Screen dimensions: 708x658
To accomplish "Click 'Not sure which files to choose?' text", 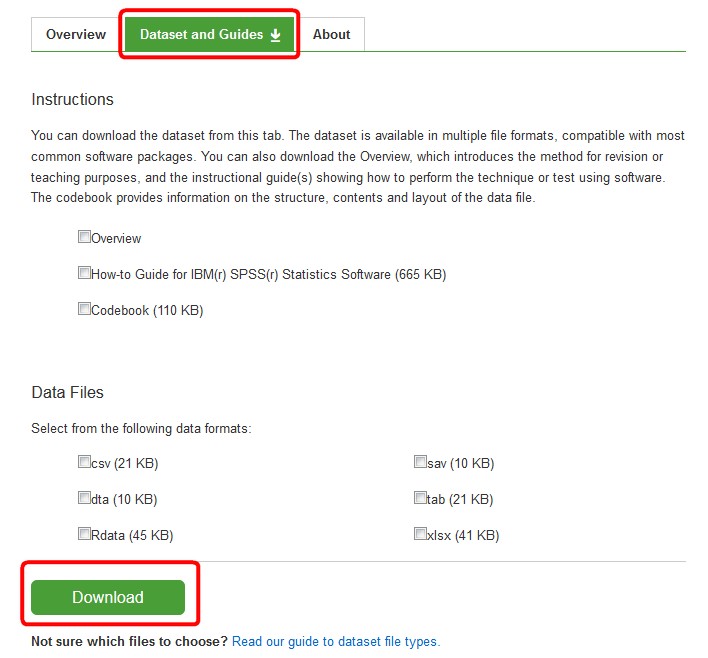I will pos(129,641).
